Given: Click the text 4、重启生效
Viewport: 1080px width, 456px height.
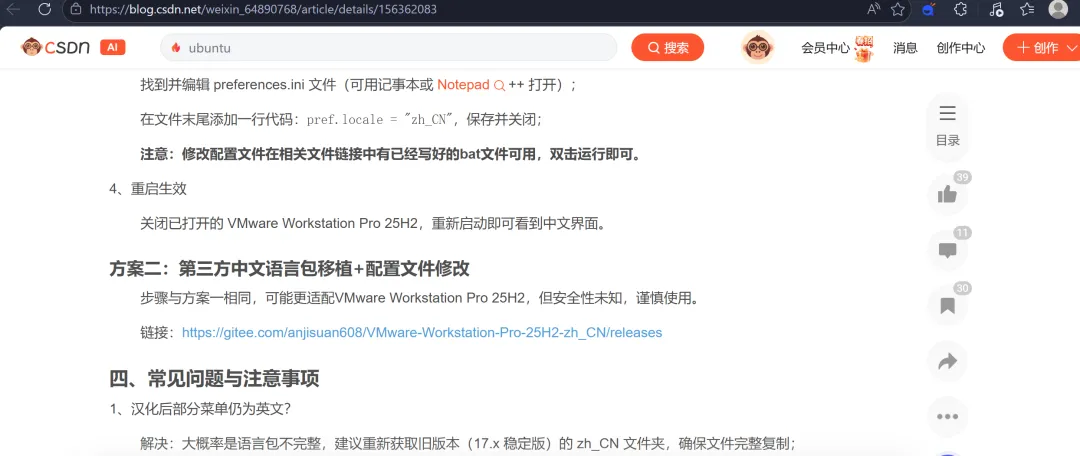Looking at the screenshot, I should point(148,189).
